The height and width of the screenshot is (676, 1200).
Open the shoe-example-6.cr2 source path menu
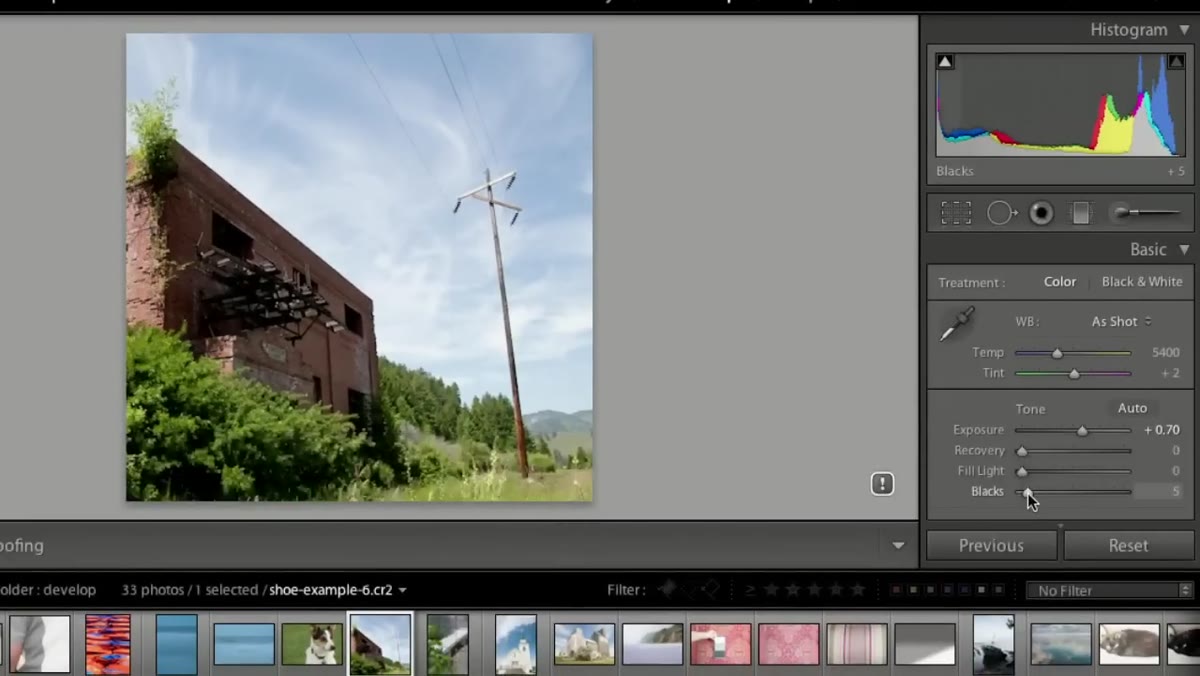pos(338,590)
